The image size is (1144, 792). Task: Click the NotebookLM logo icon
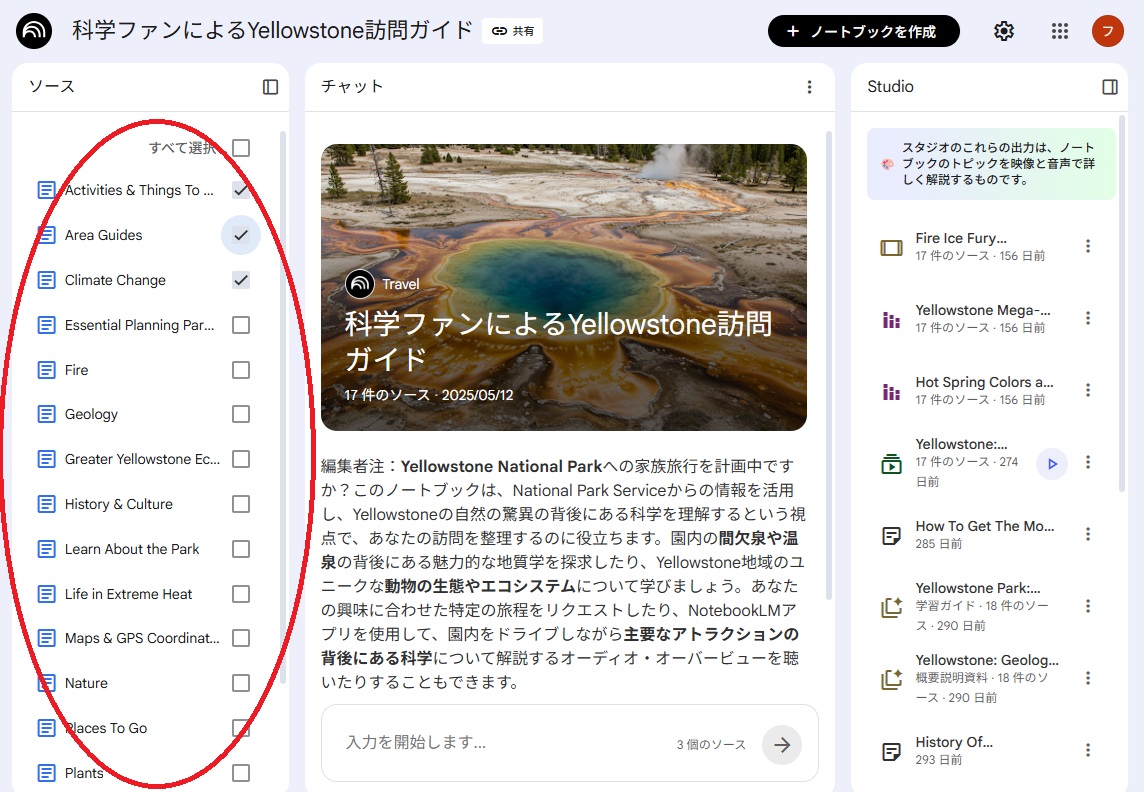tap(35, 31)
